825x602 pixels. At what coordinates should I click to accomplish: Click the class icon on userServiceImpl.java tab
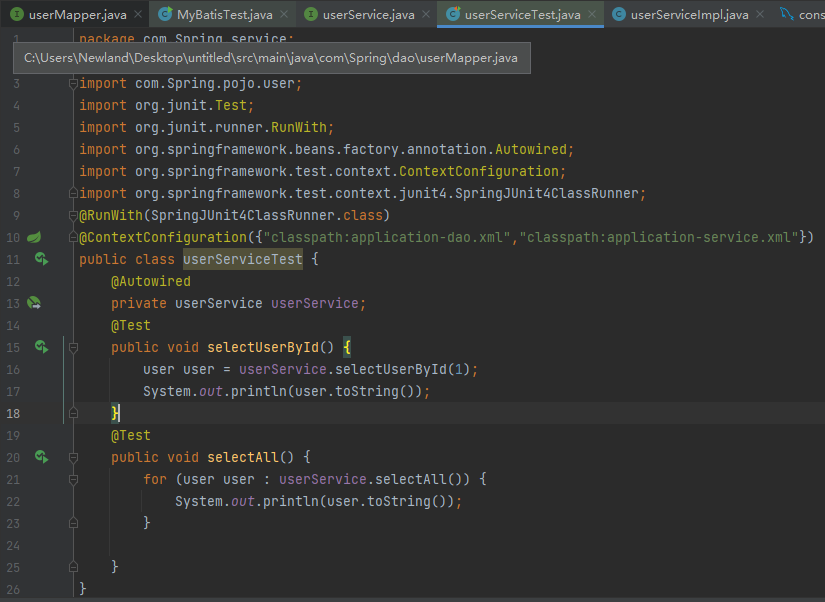[619, 14]
